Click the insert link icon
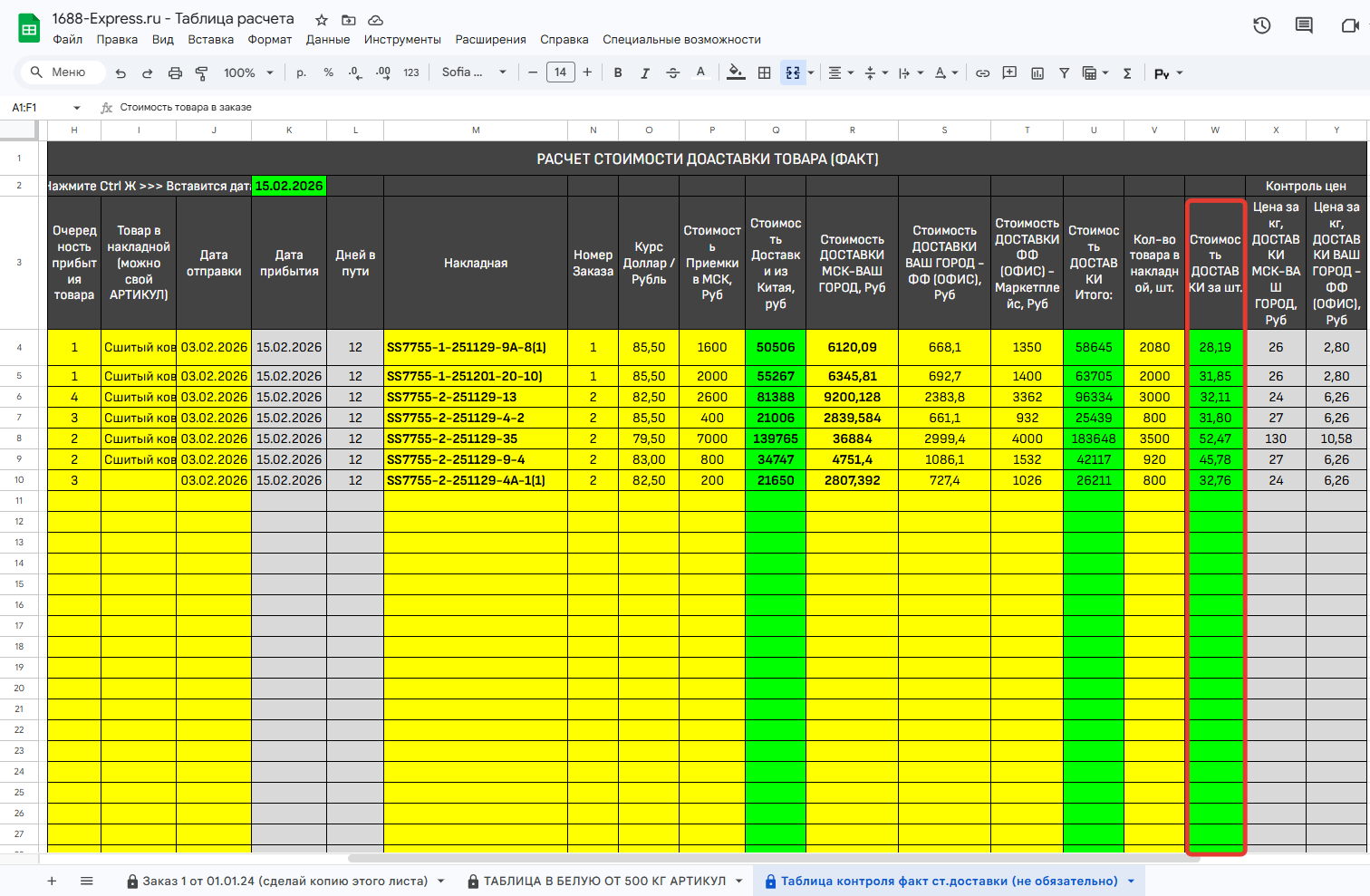 (x=982, y=72)
